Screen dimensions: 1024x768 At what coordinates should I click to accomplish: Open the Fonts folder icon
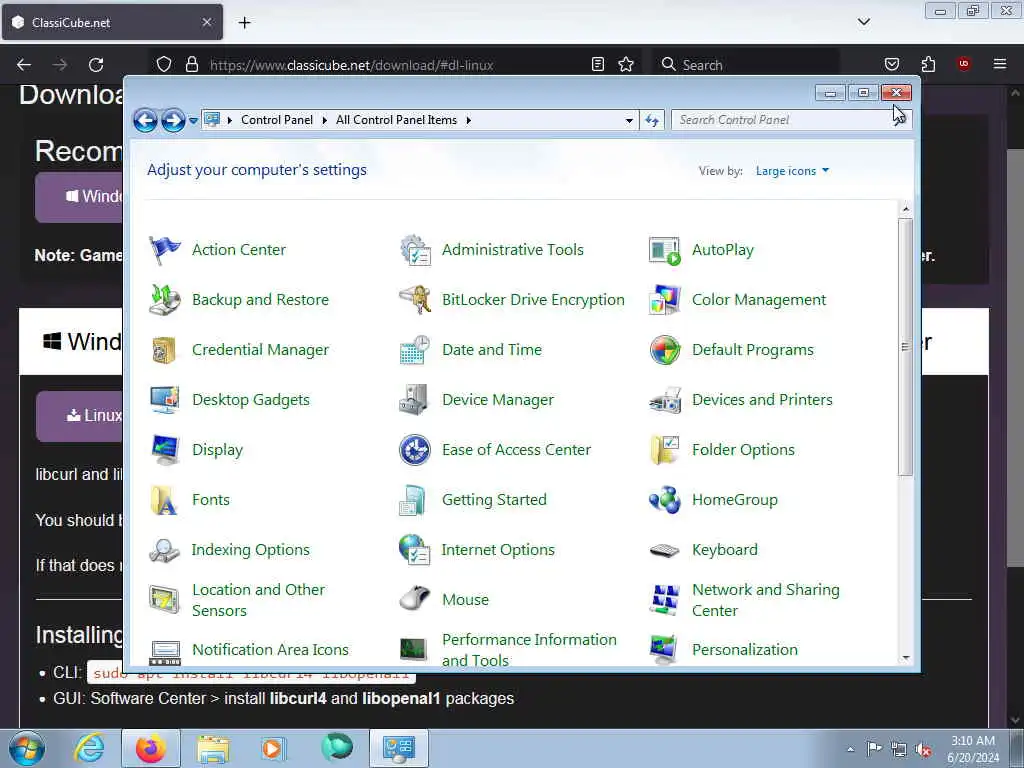pos(165,500)
